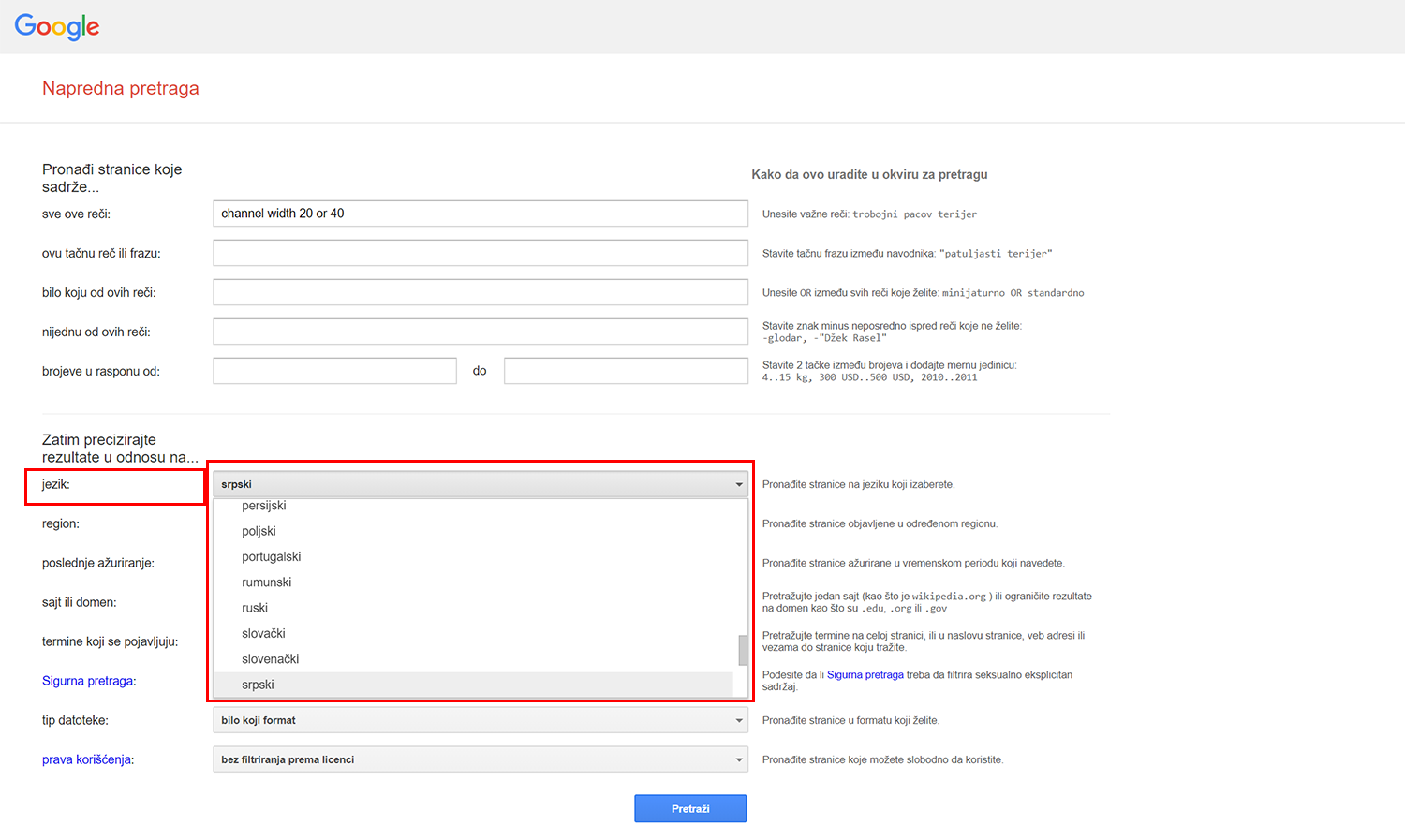Open the jezik dropdown showing srpski

481,484
